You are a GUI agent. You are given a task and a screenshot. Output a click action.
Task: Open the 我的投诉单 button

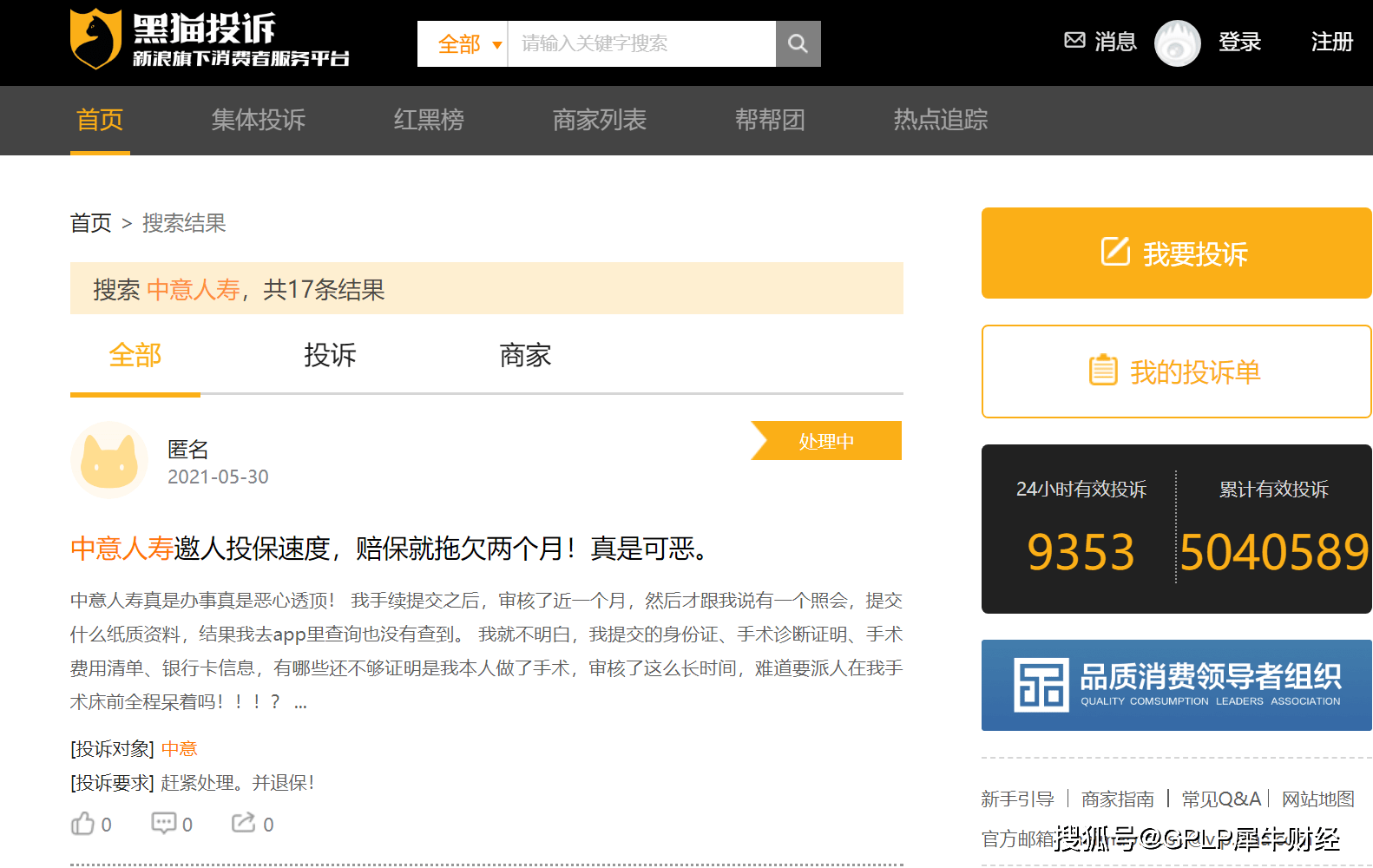pyautogui.click(x=1177, y=372)
